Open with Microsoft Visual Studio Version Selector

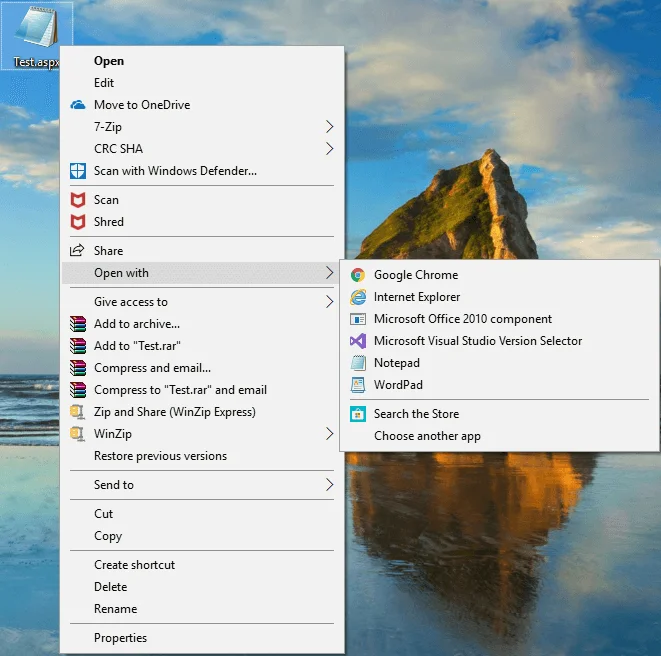coord(500,341)
